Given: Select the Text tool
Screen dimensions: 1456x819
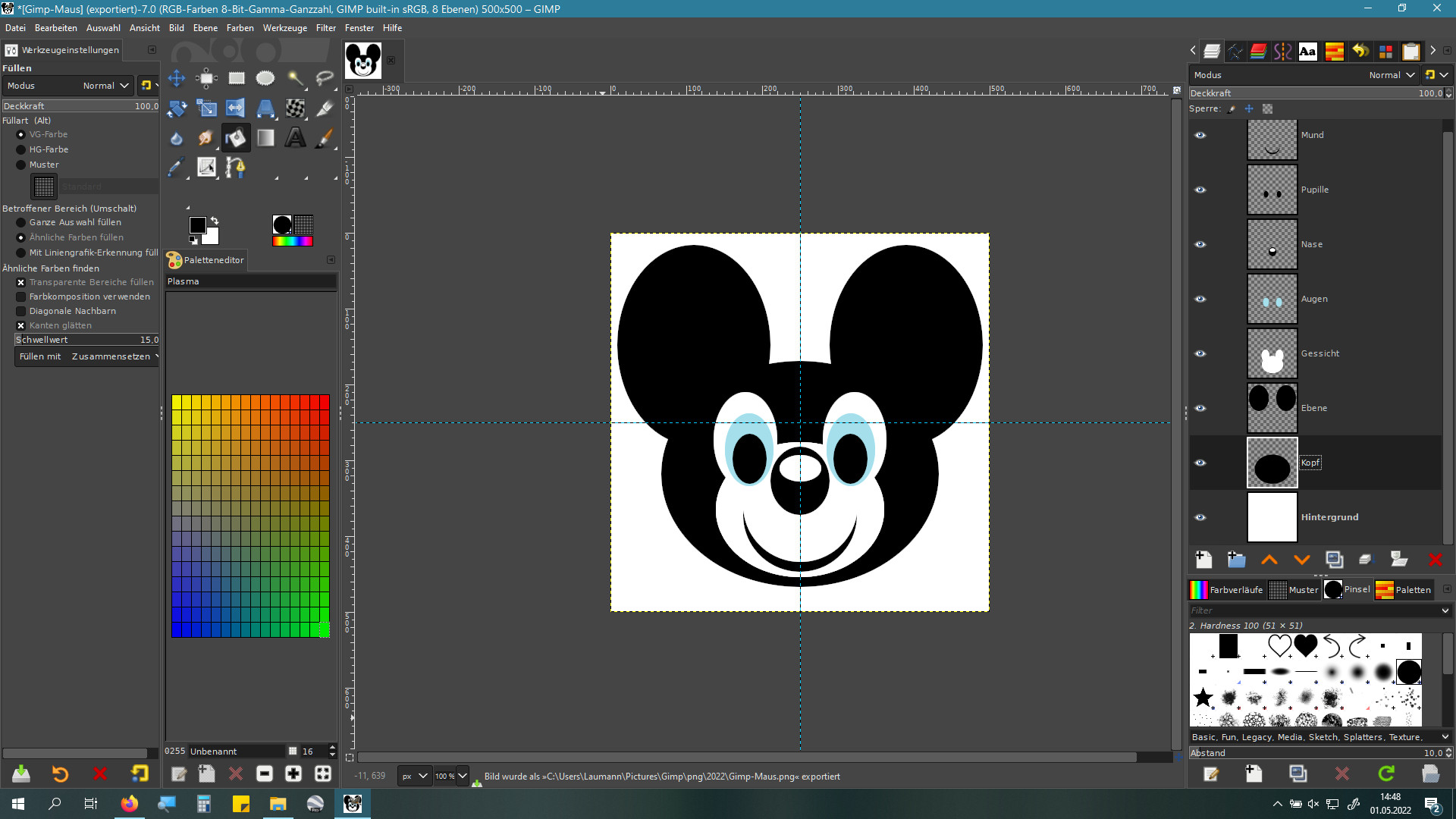Looking at the screenshot, I should click(295, 138).
